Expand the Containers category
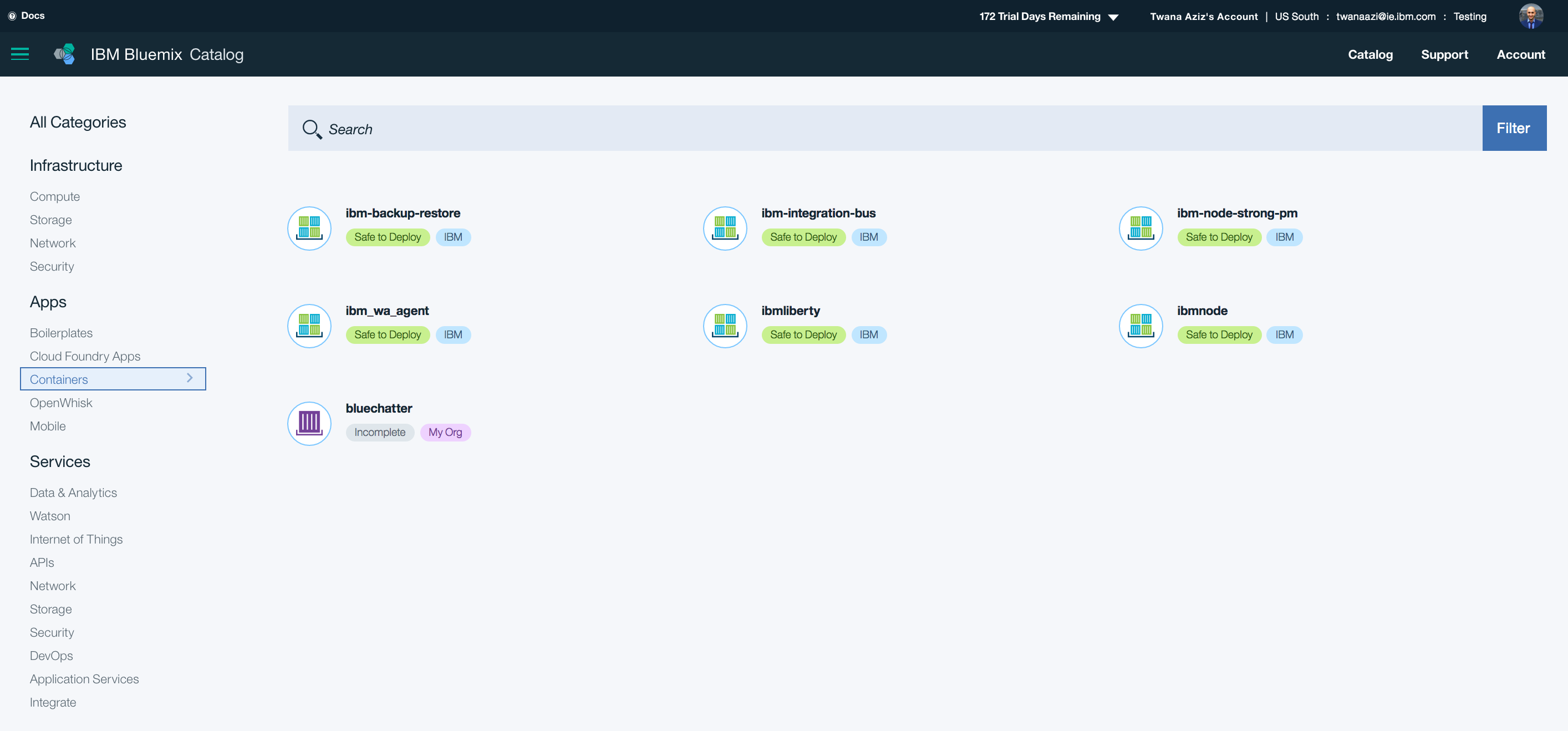The image size is (1568, 731). (x=190, y=378)
